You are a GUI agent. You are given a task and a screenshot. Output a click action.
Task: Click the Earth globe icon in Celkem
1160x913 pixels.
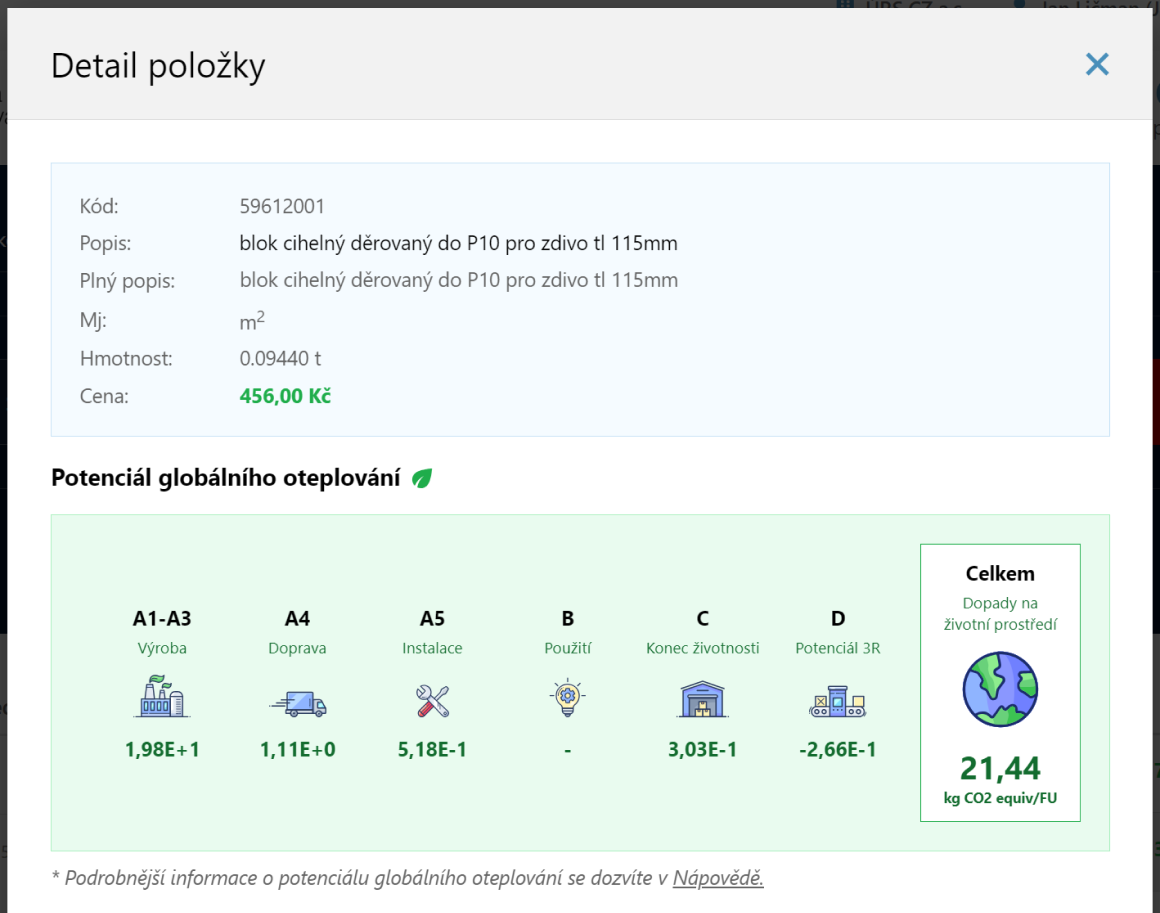[x=1000, y=690]
